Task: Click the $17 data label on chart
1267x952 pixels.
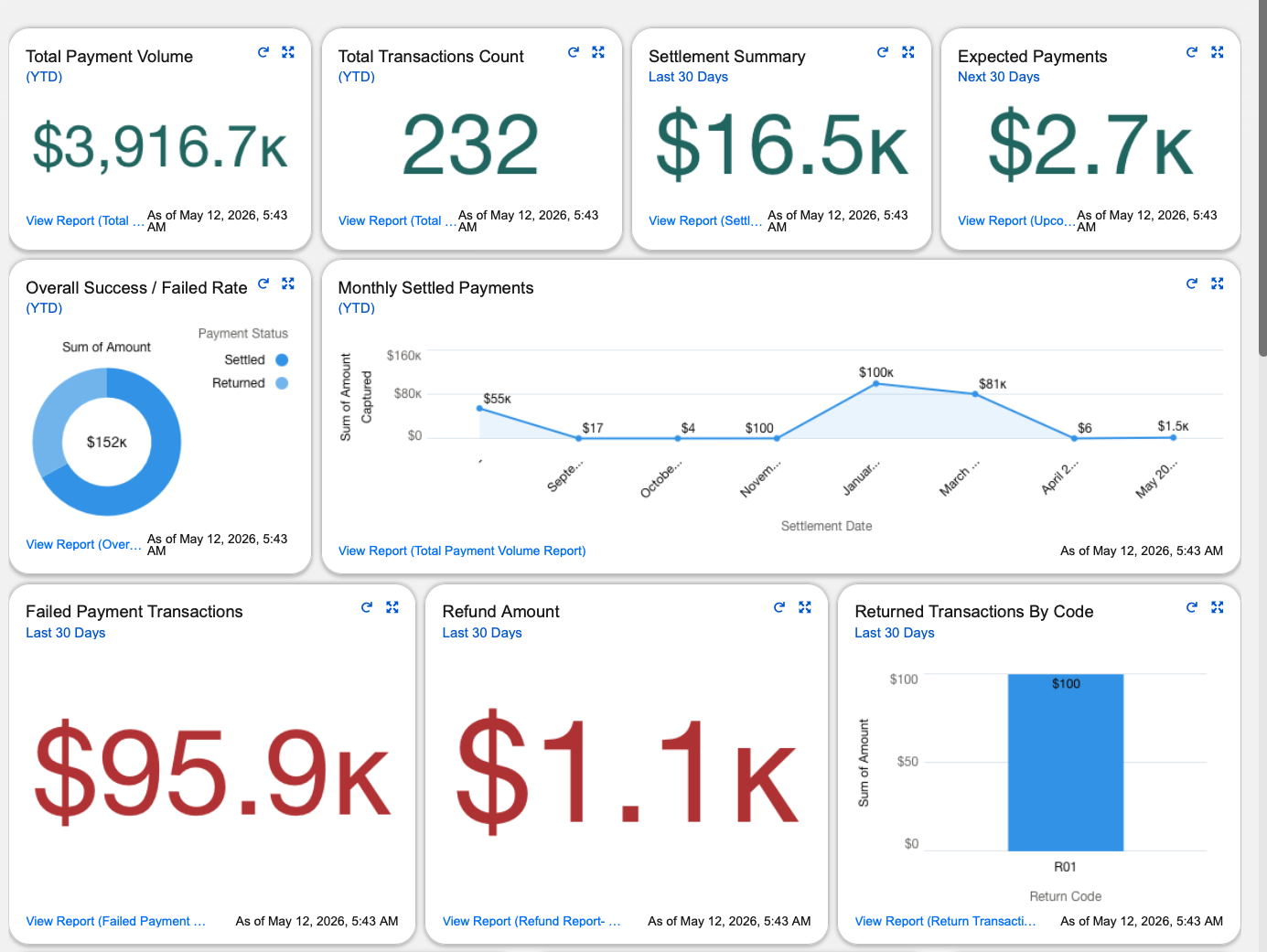Action: (593, 428)
